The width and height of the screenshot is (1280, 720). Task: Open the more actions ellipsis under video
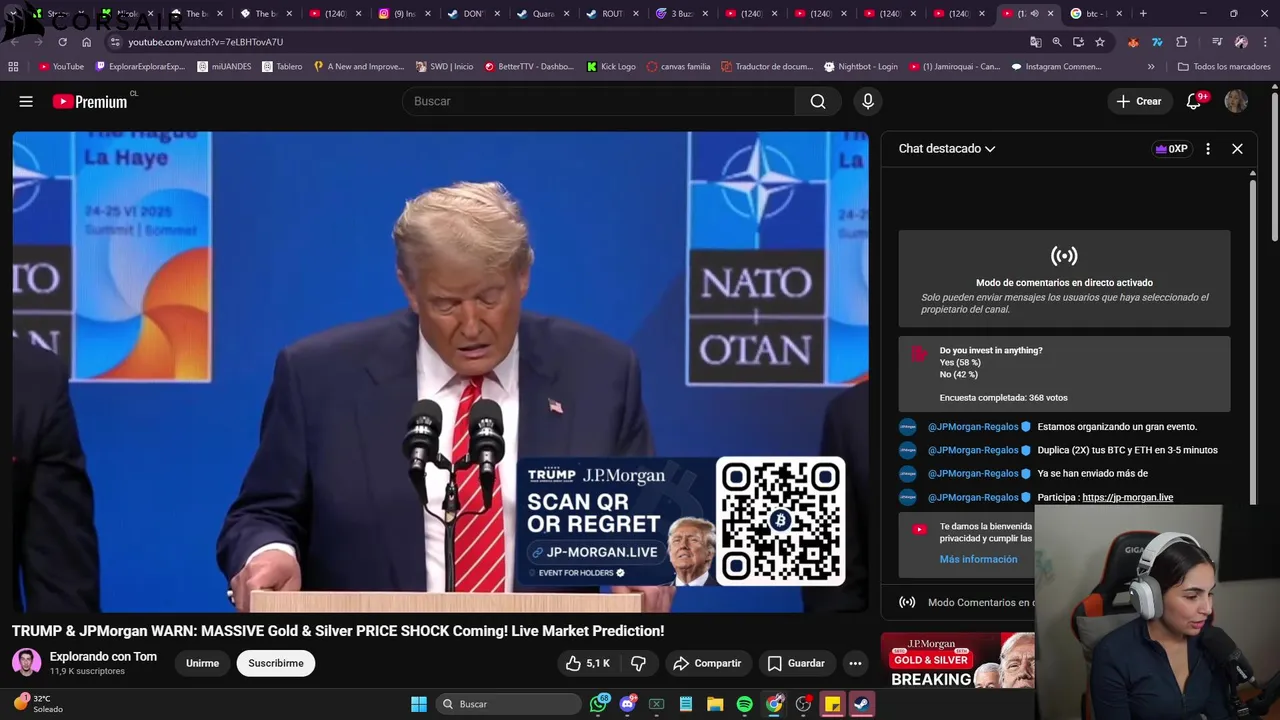coord(855,663)
